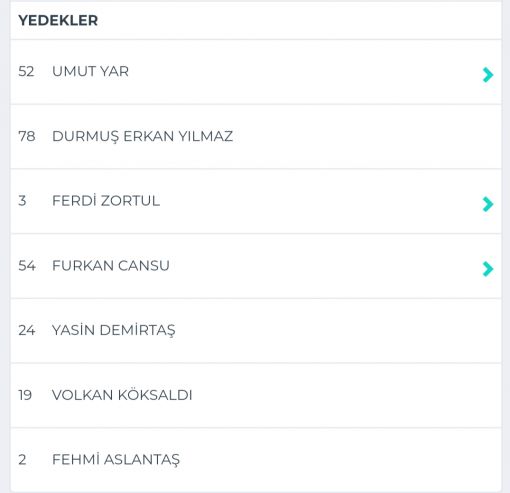Expand the chevron next to Umut Yar

coord(488,75)
